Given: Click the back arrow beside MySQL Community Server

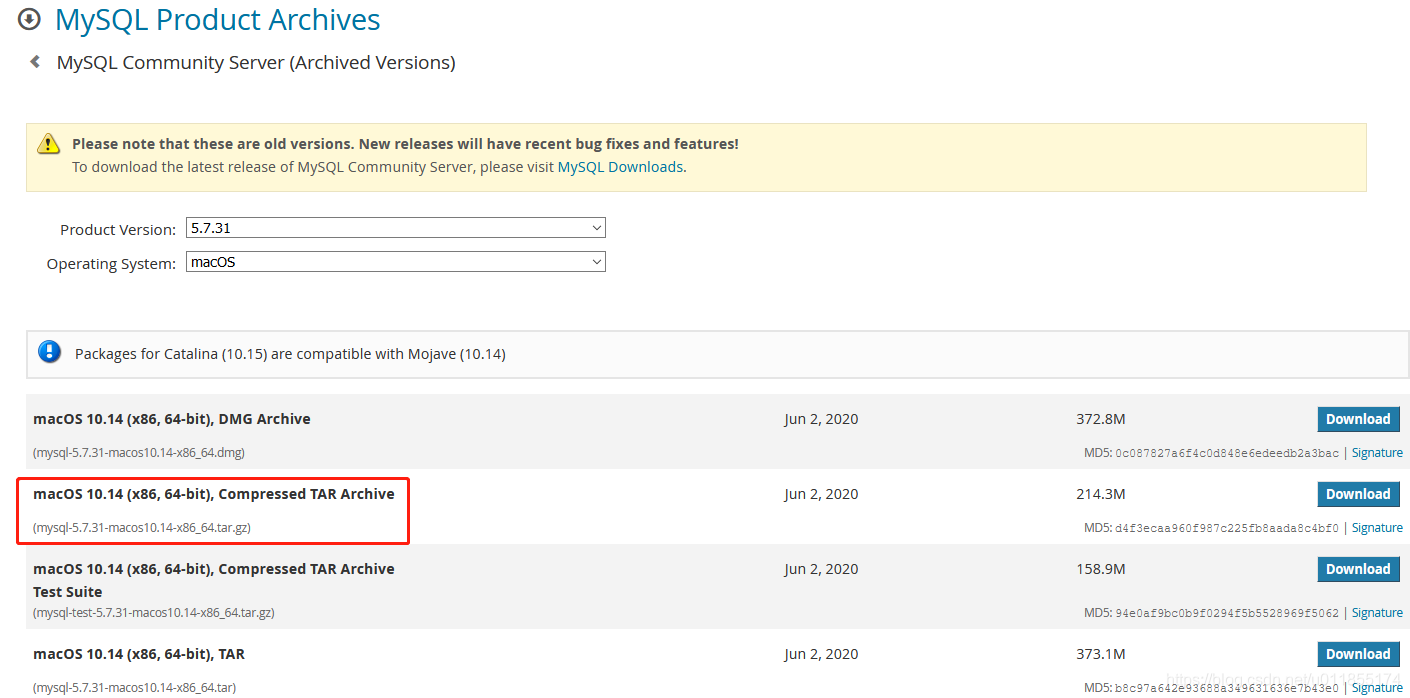Looking at the screenshot, I should click(35, 62).
